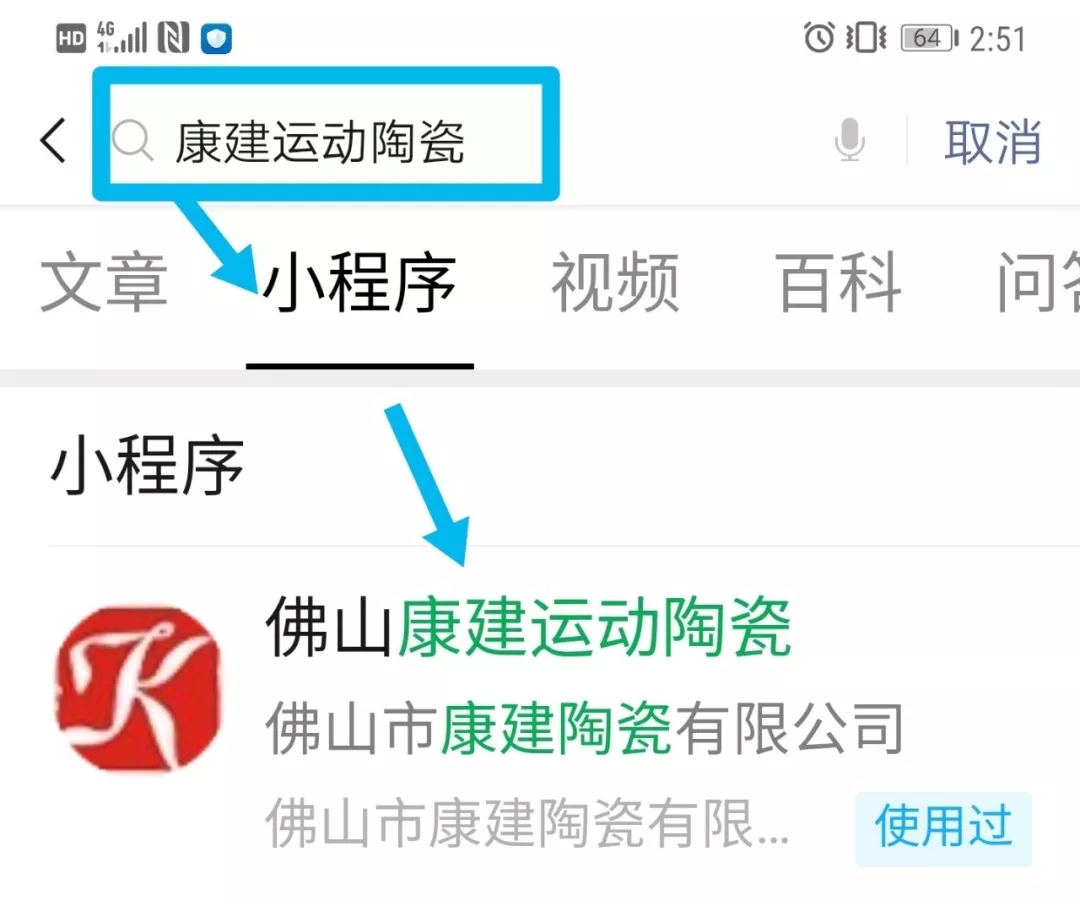1080x900 pixels.
Task: Switch to the 文章 tab
Action: [x=104, y=282]
